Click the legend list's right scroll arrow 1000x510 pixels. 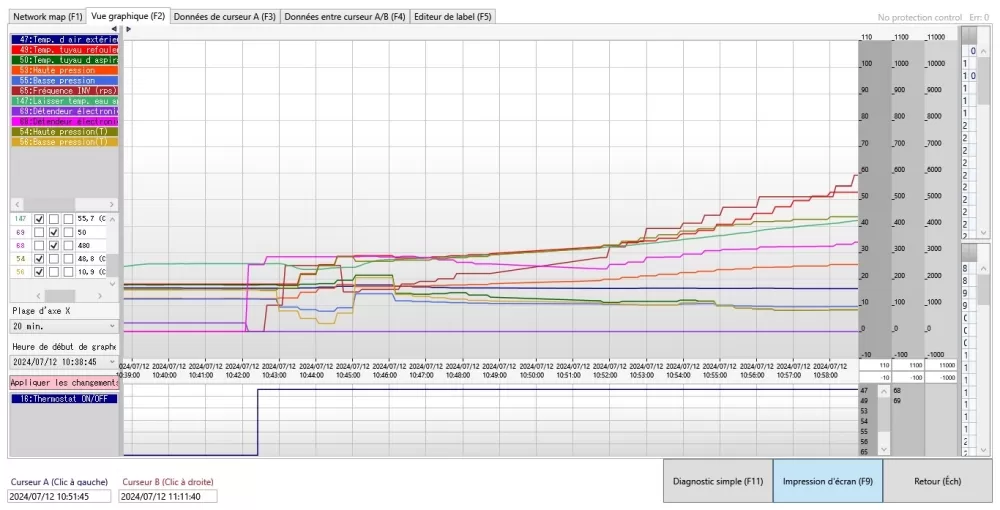click(112, 205)
